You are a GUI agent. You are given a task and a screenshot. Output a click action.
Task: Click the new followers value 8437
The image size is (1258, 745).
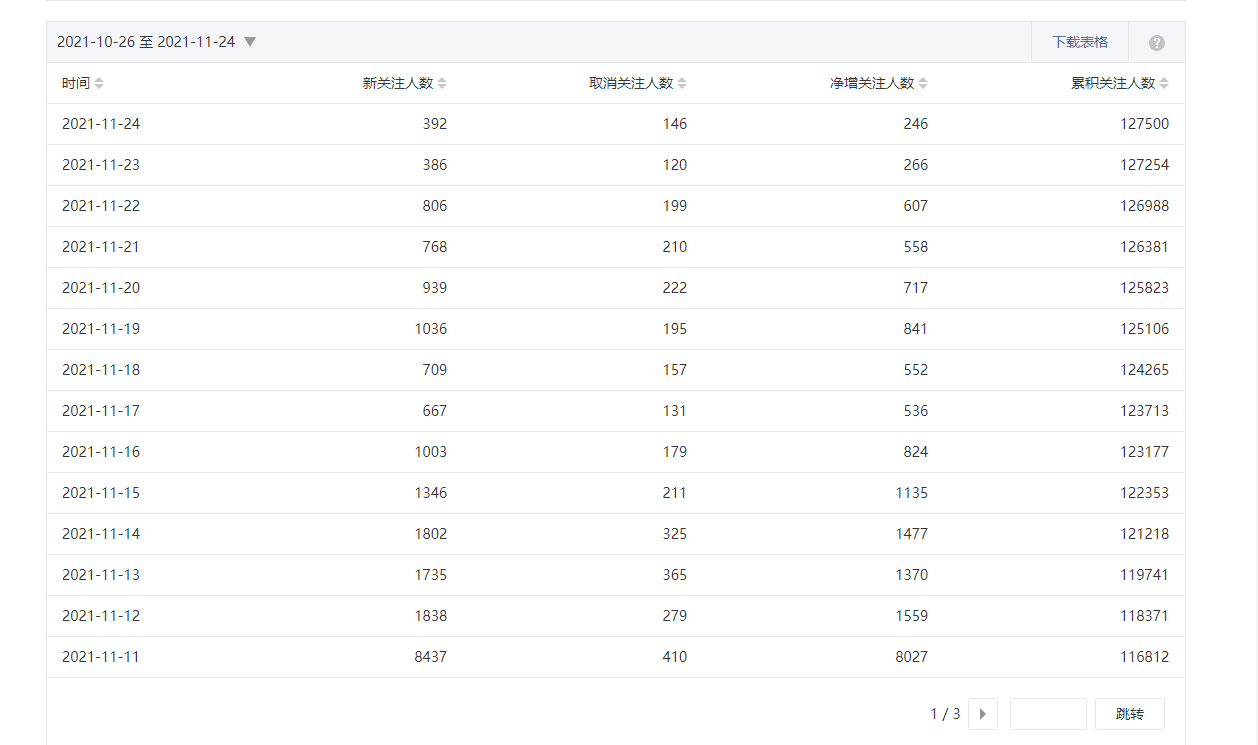click(431, 657)
